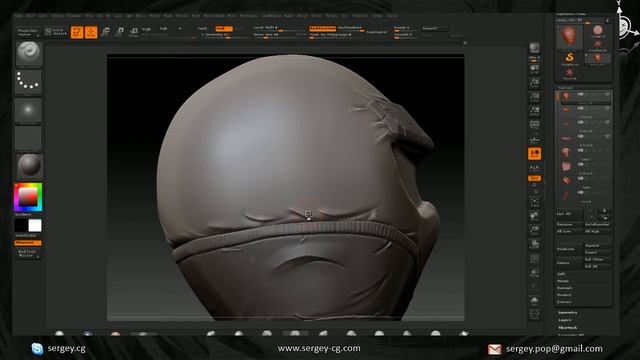Open the Color menu
Image resolution: width=640 pixels, height=360 pixels.
pos(42,16)
